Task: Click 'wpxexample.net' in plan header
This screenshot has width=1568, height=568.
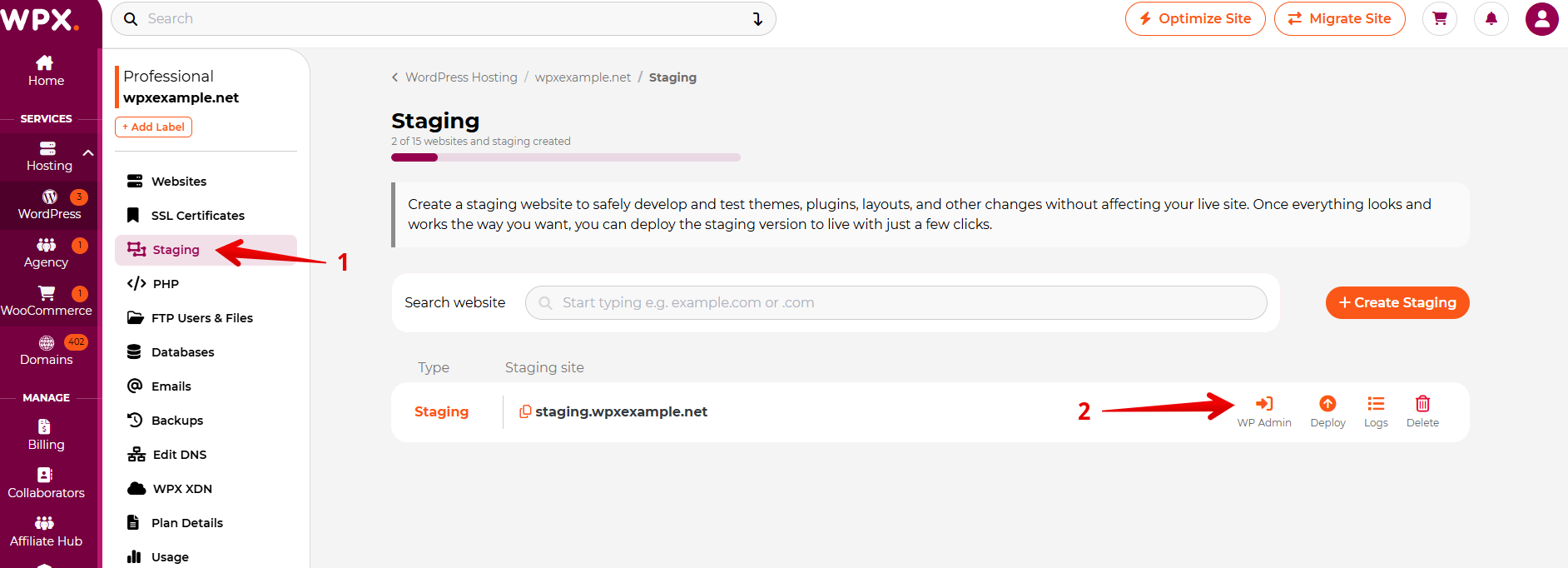Action: coord(181,97)
